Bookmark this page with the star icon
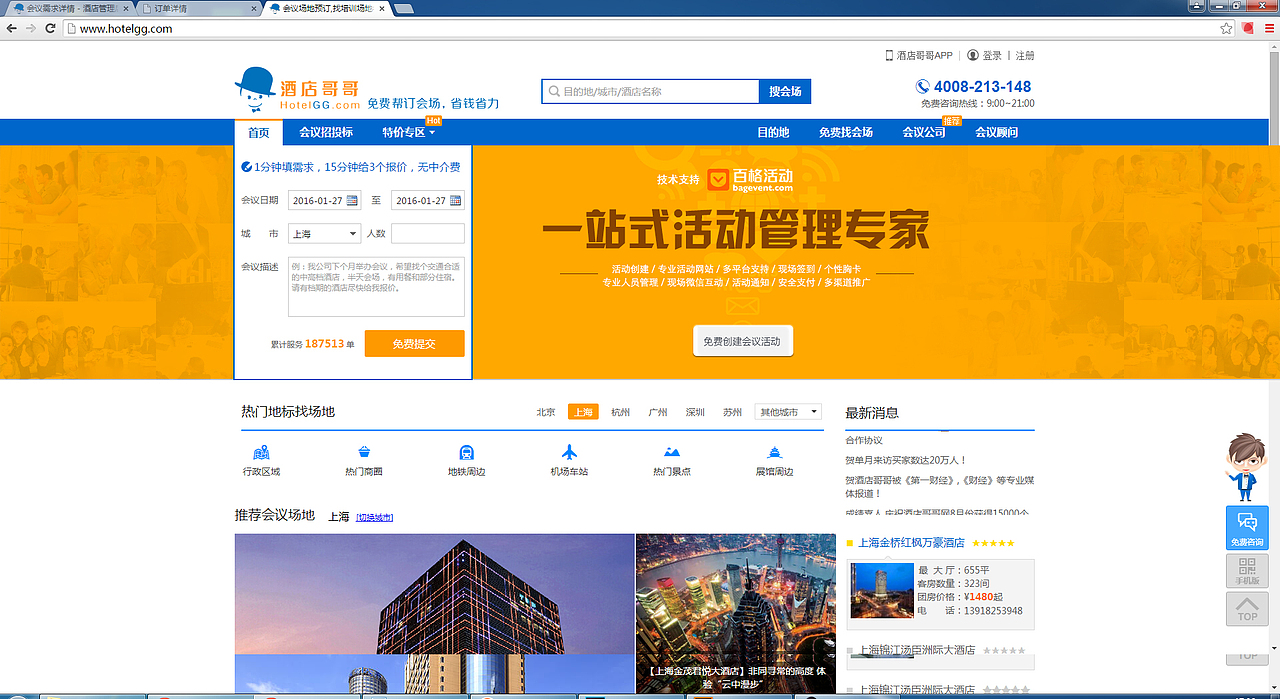 1226,28
